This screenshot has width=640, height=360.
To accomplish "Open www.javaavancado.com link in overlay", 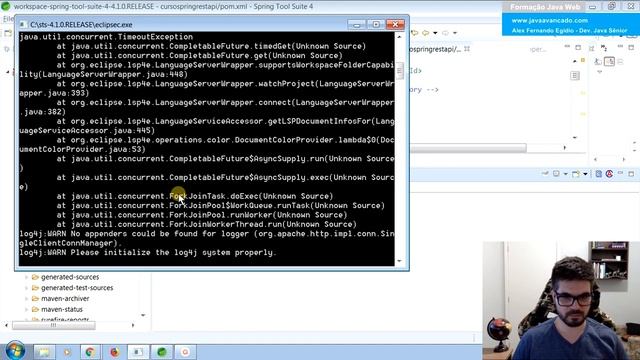I will pos(549,20).
